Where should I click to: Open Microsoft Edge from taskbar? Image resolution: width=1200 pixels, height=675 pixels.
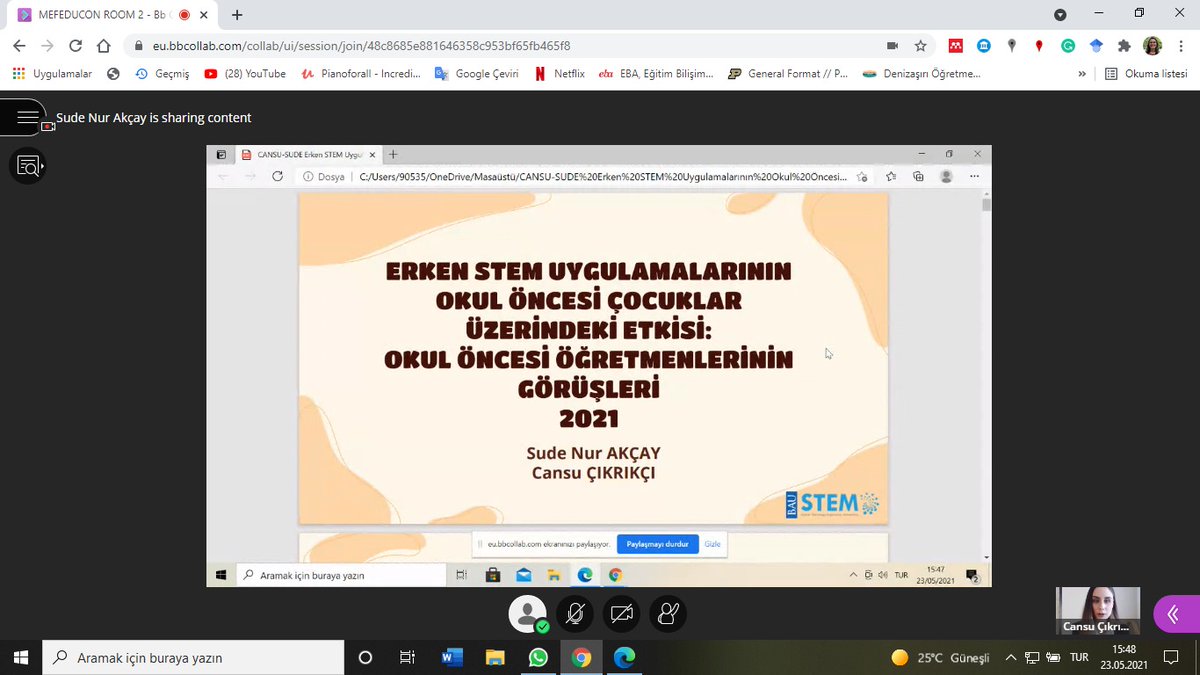pyautogui.click(x=625, y=657)
